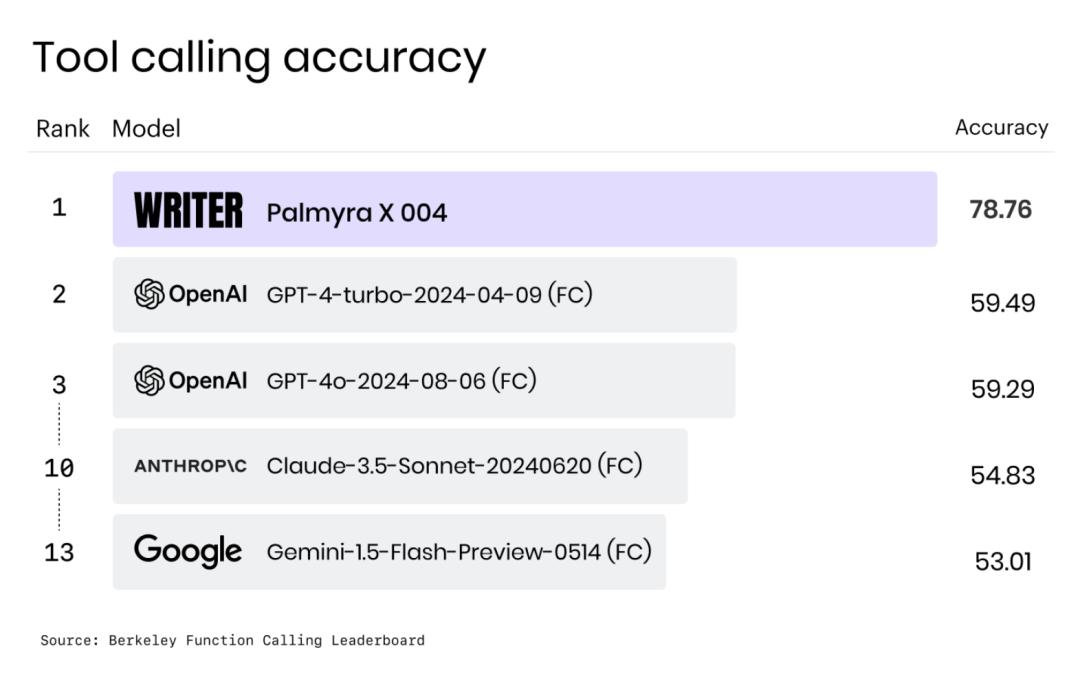Click the Tool calling accuracy title

(259, 58)
